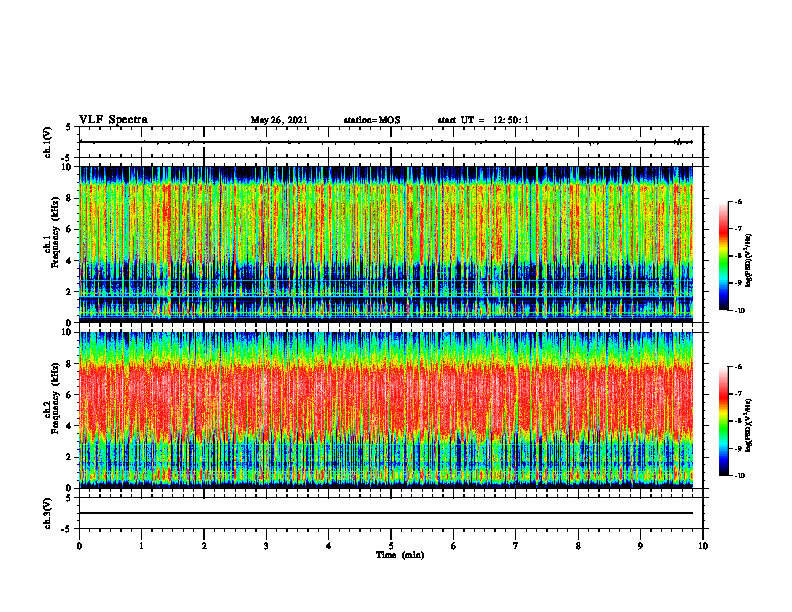This screenshot has width=792, height=612.
Task: Click the time axis tick label '10'
Action: (x=703, y=546)
